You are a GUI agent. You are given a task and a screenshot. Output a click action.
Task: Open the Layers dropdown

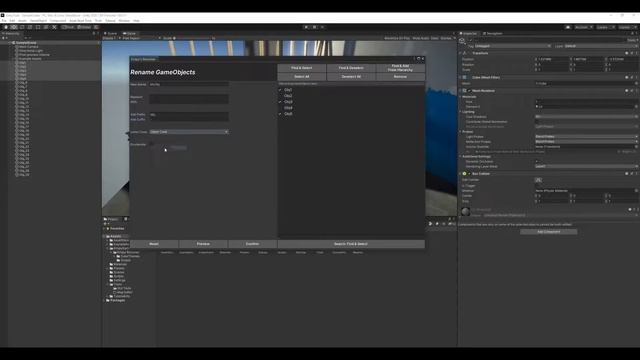coord(605,27)
